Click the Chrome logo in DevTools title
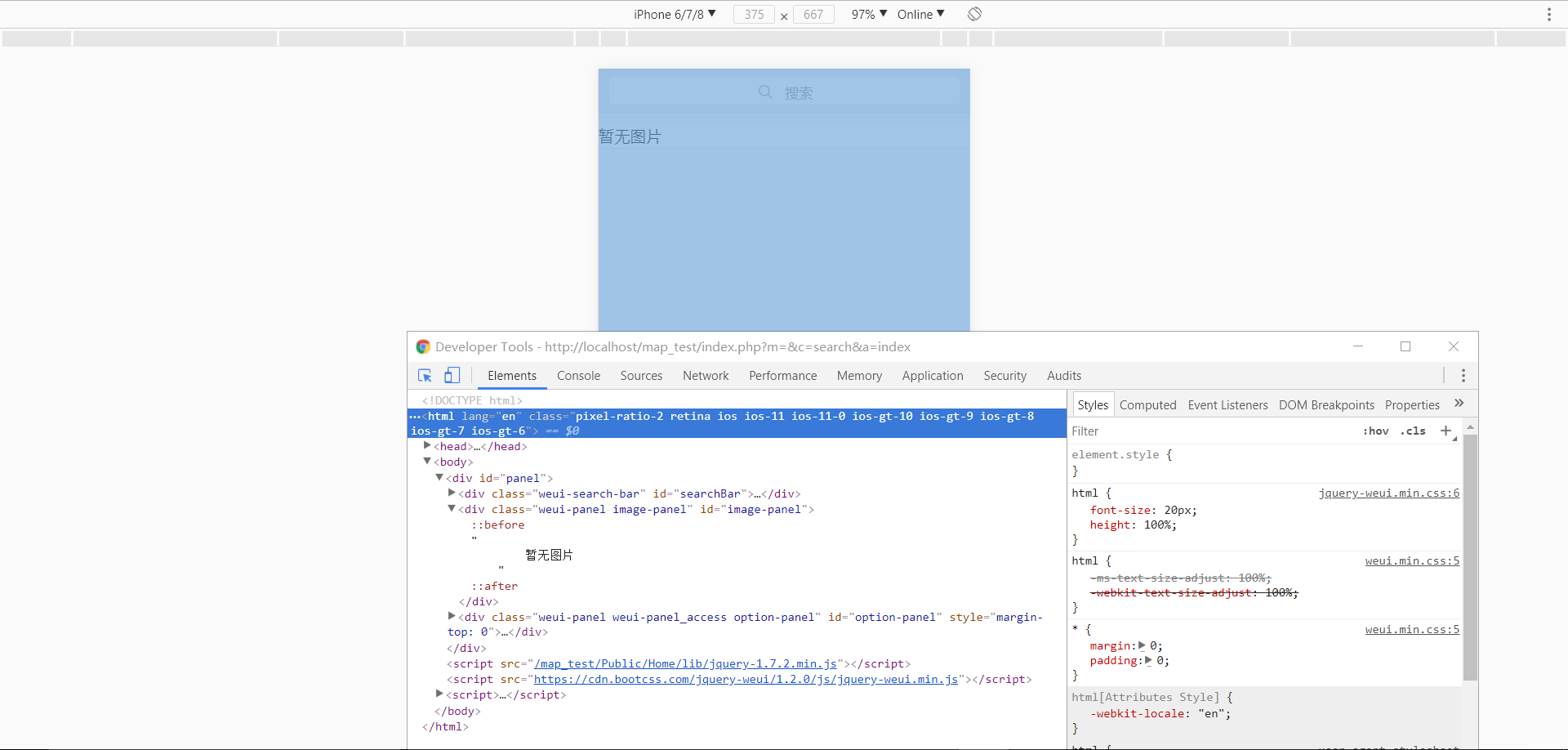 [x=423, y=346]
